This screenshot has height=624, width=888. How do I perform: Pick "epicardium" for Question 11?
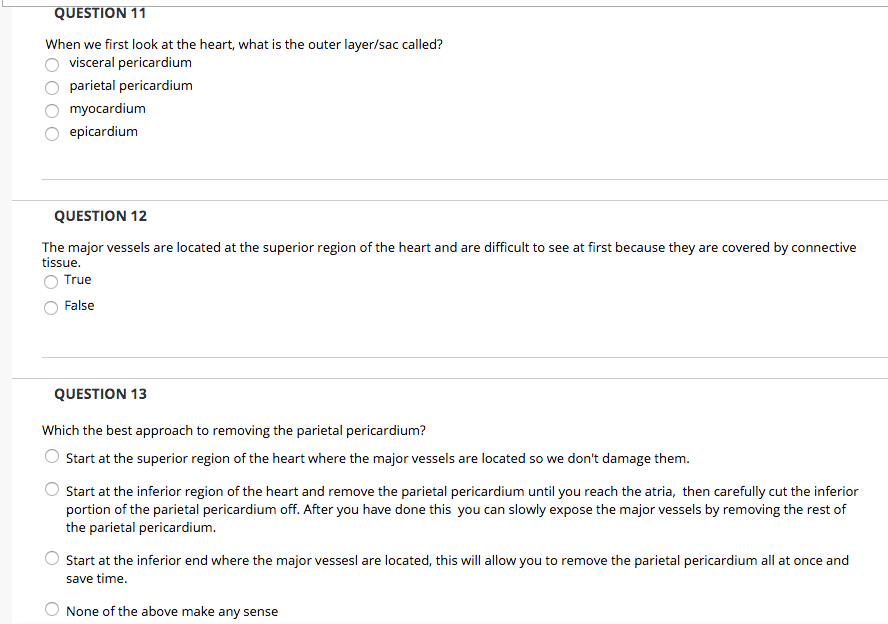(51, 133)
